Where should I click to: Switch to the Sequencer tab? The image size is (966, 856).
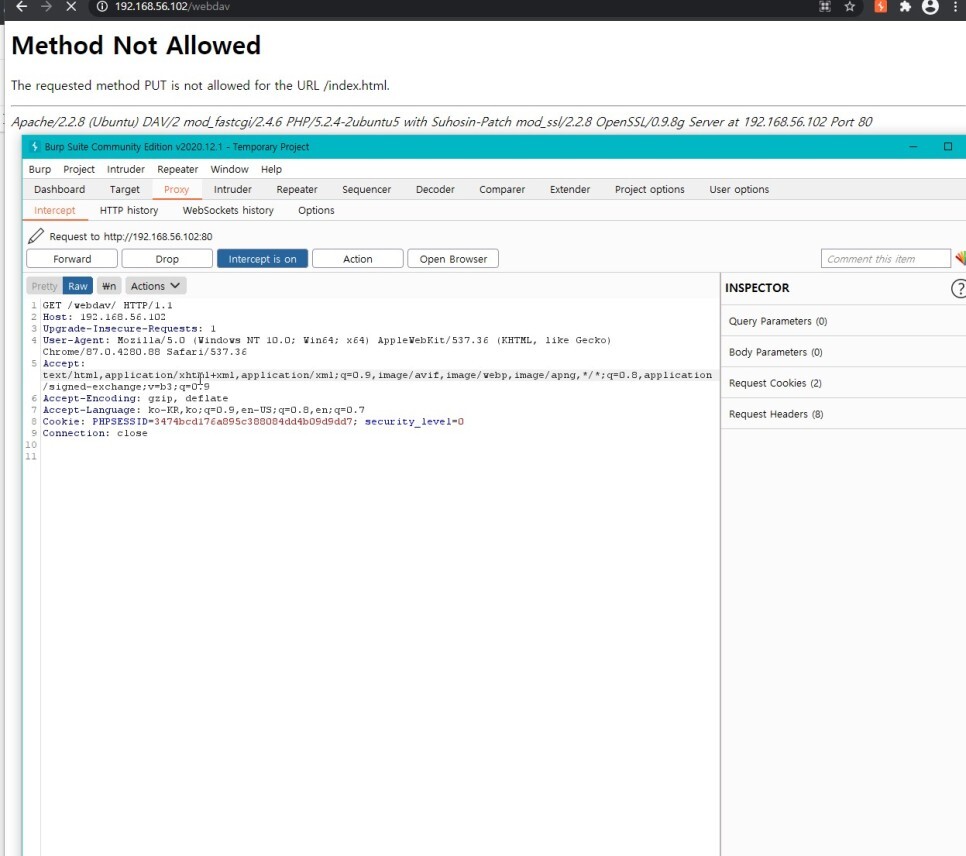pos(367,189)
